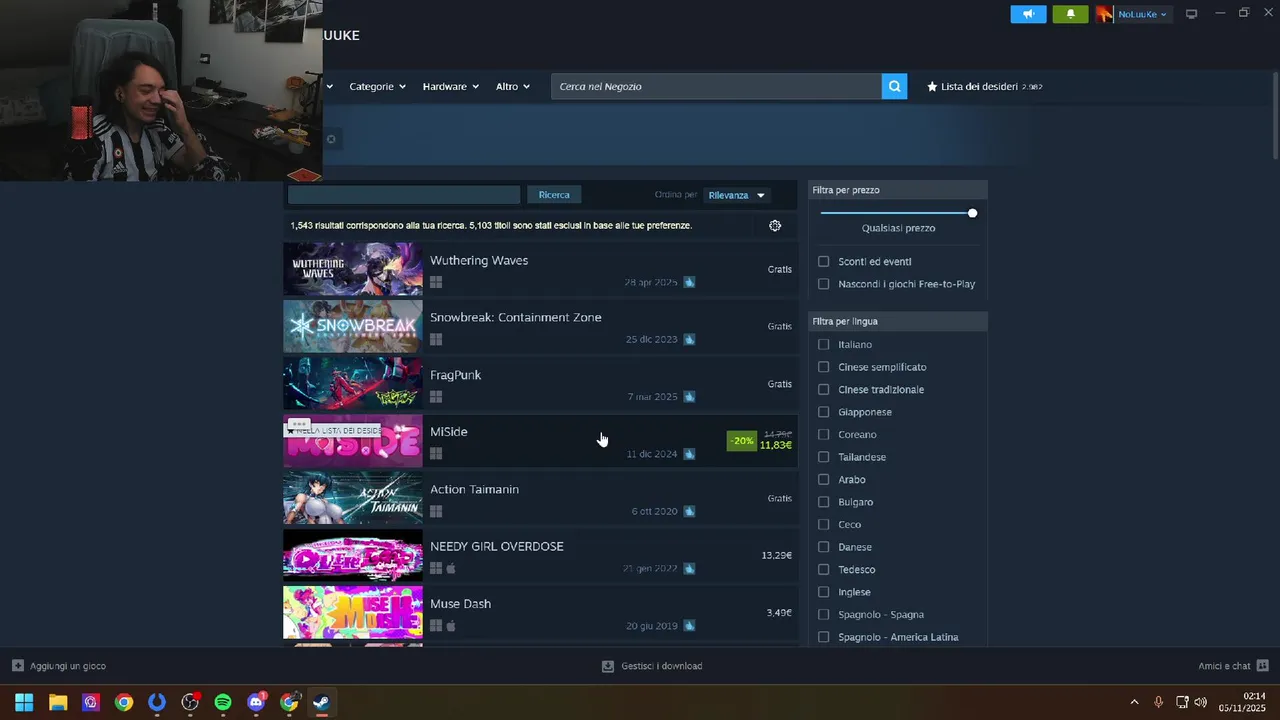Open Lista dei desideri
The width and height of the screenshot is (1280, 720).
(x=985, y=86)
